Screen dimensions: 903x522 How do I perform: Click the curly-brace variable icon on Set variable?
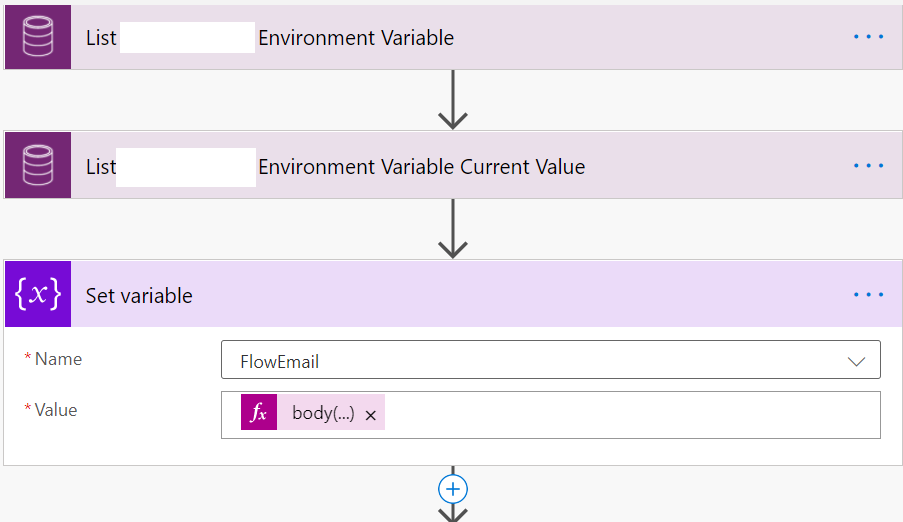[38, 294]
